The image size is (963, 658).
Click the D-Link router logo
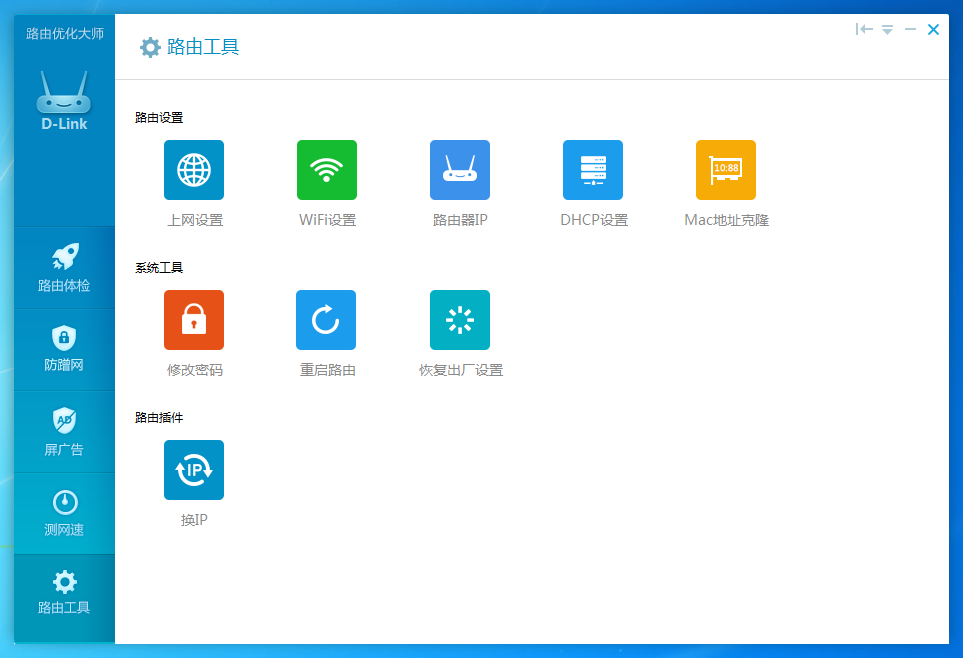point(64,102)
